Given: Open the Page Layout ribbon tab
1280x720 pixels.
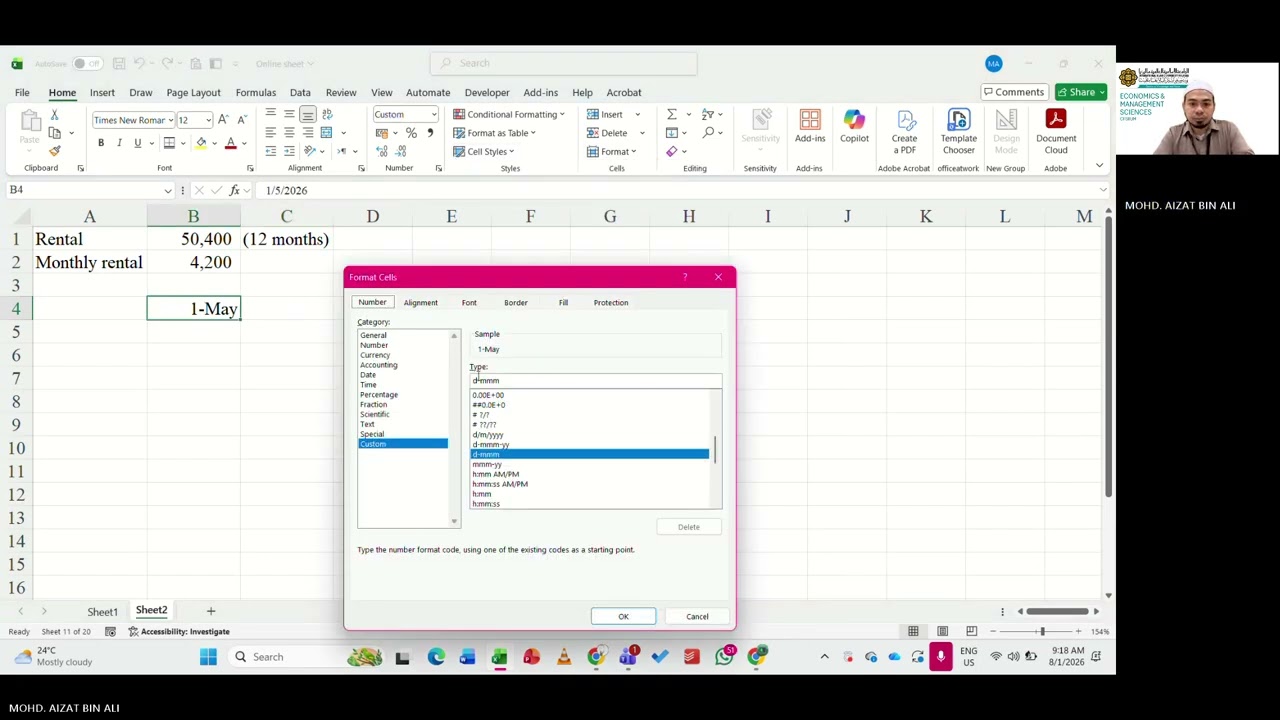Looking at the screenshot, I should [193, 92].
